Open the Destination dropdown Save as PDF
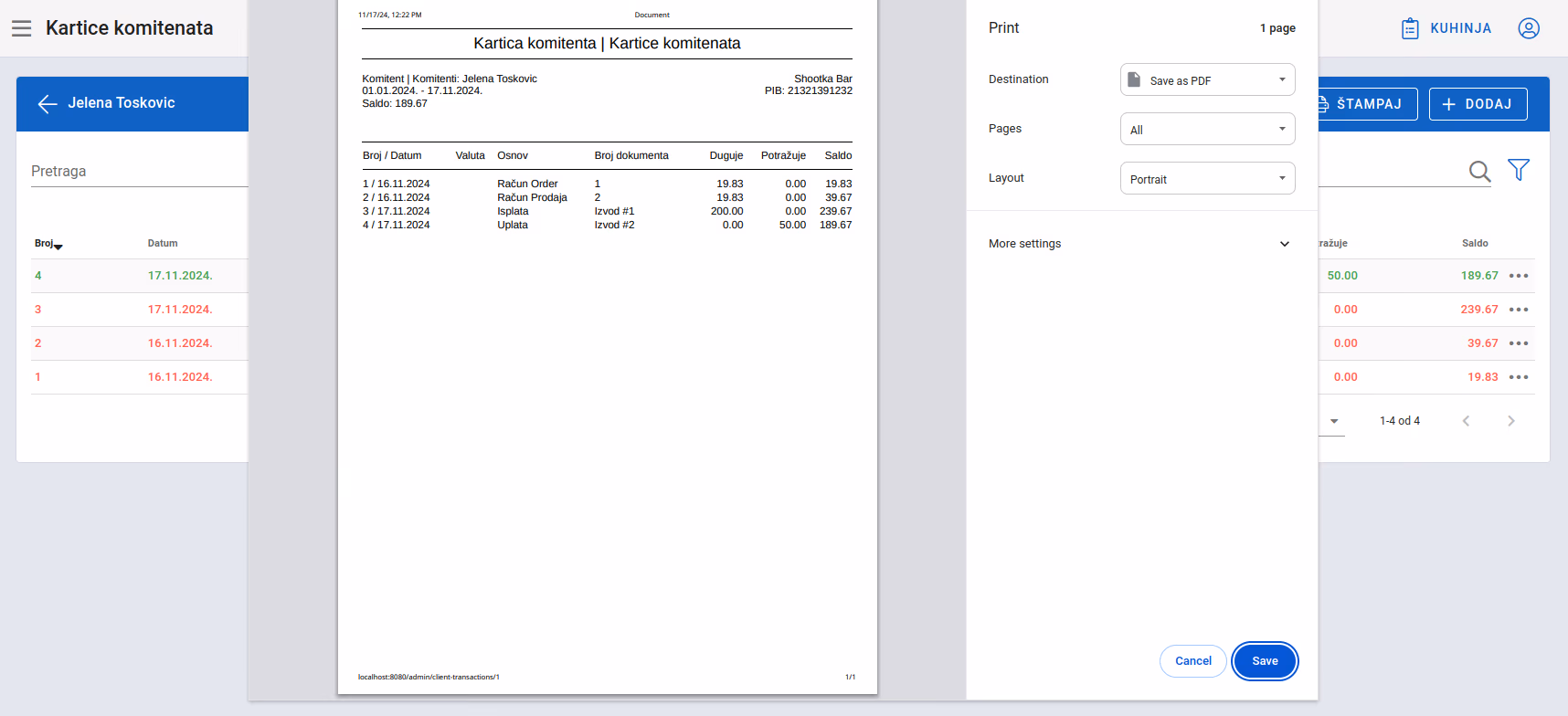1568x716 pixels. click(1207, 79)
